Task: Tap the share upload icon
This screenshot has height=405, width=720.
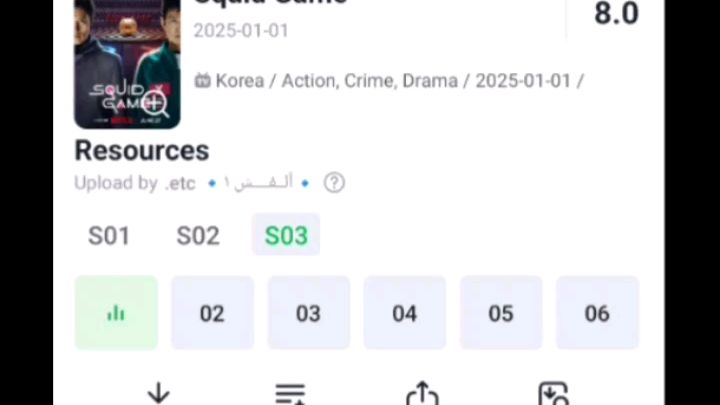Action: click(422, 394)
